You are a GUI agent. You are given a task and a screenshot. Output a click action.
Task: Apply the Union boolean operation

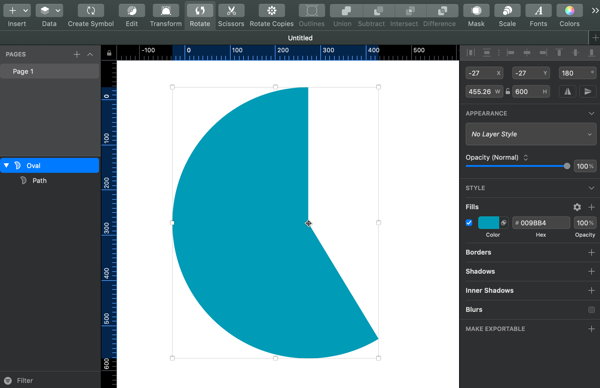(x=346, y=11)
